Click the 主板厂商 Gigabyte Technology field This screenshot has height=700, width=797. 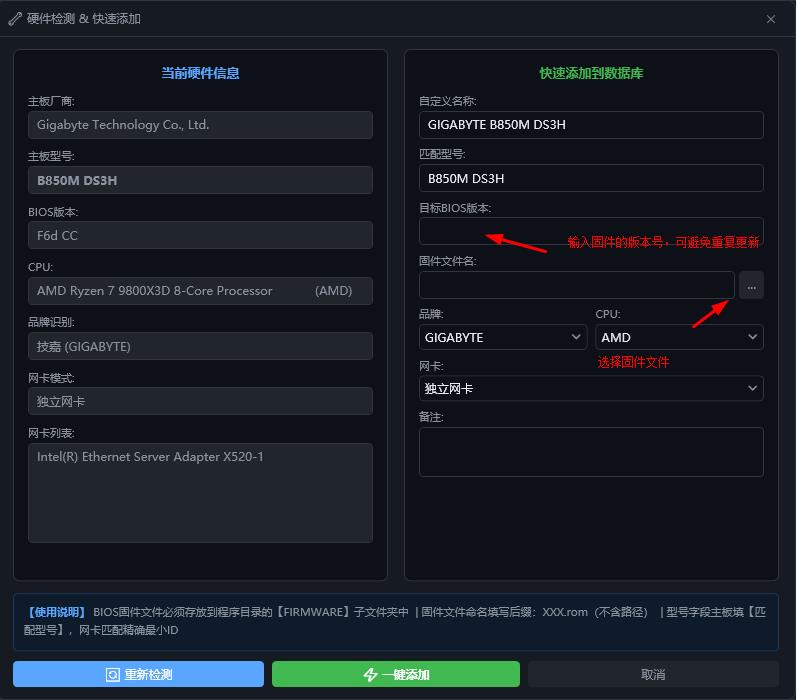[x=200, y=125]
